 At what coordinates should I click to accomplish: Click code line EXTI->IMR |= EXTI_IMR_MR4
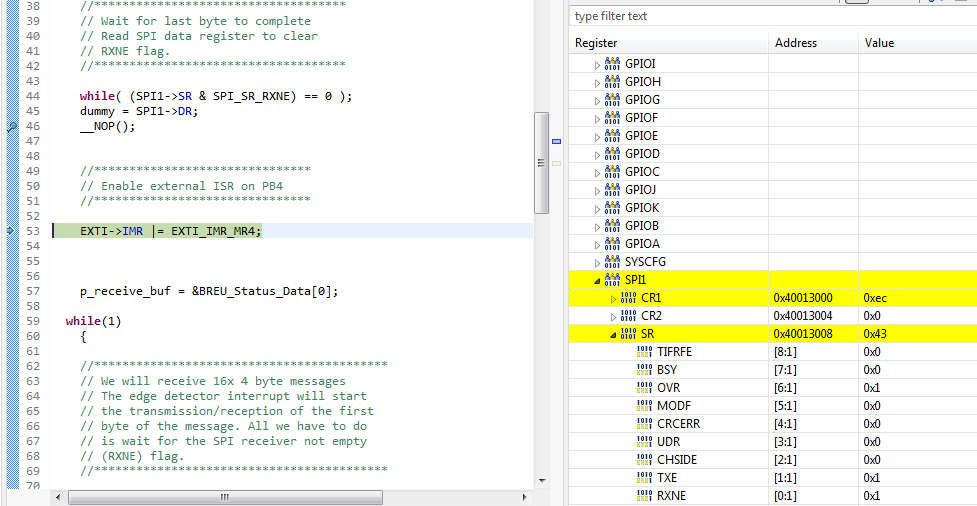171,231
